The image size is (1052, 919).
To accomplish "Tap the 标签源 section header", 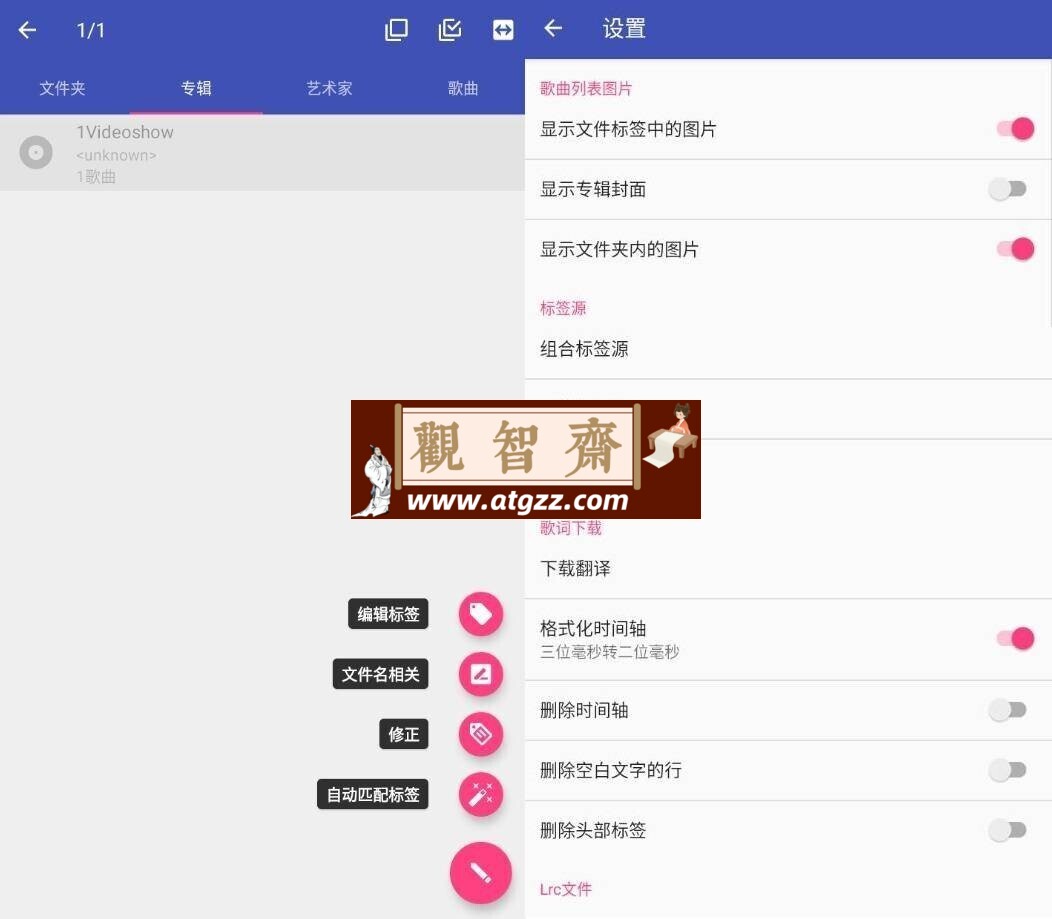I will [563, 308].
